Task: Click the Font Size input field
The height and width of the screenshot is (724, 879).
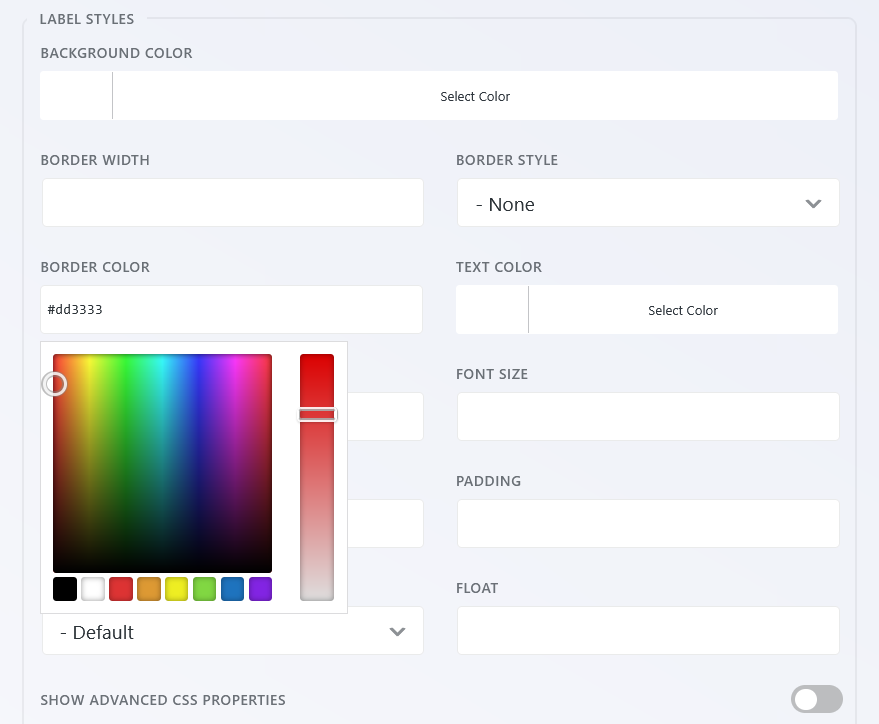Action: click(x=648, y=416)
